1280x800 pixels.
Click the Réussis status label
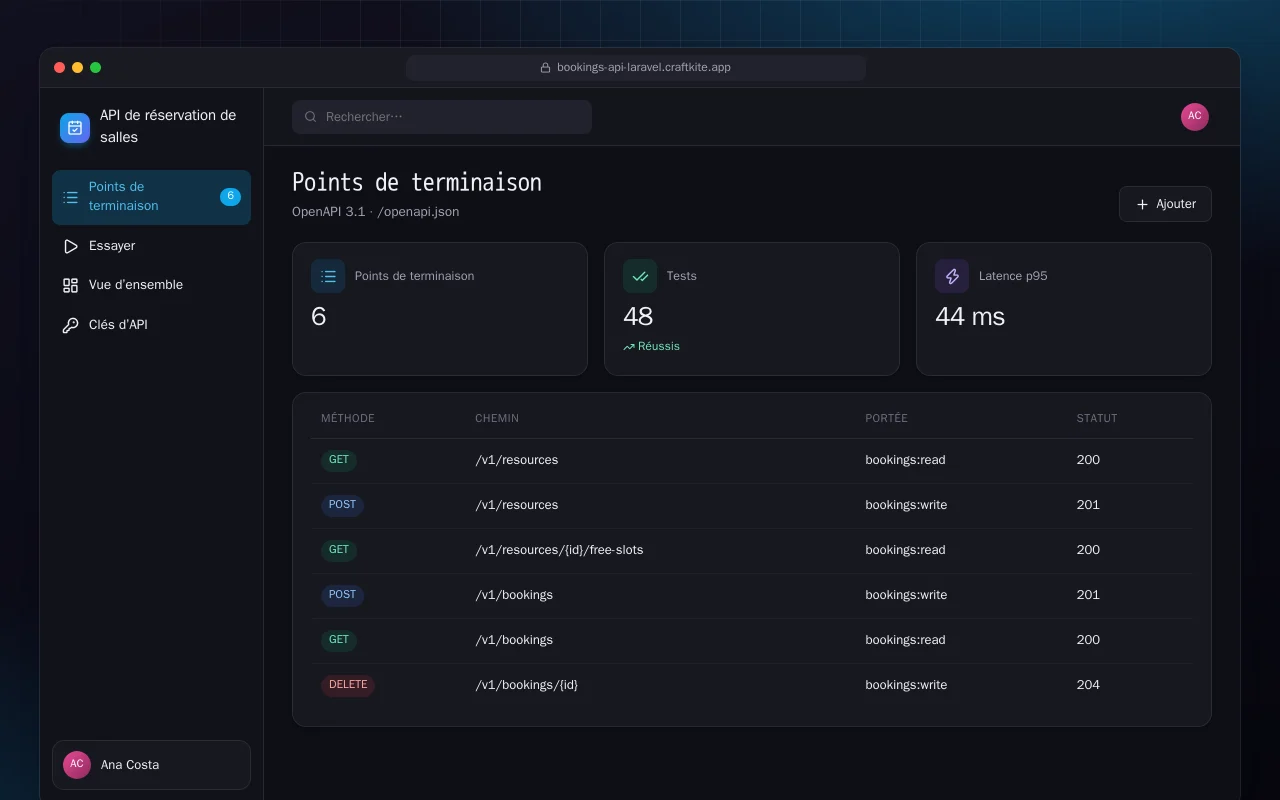[659, 347]
